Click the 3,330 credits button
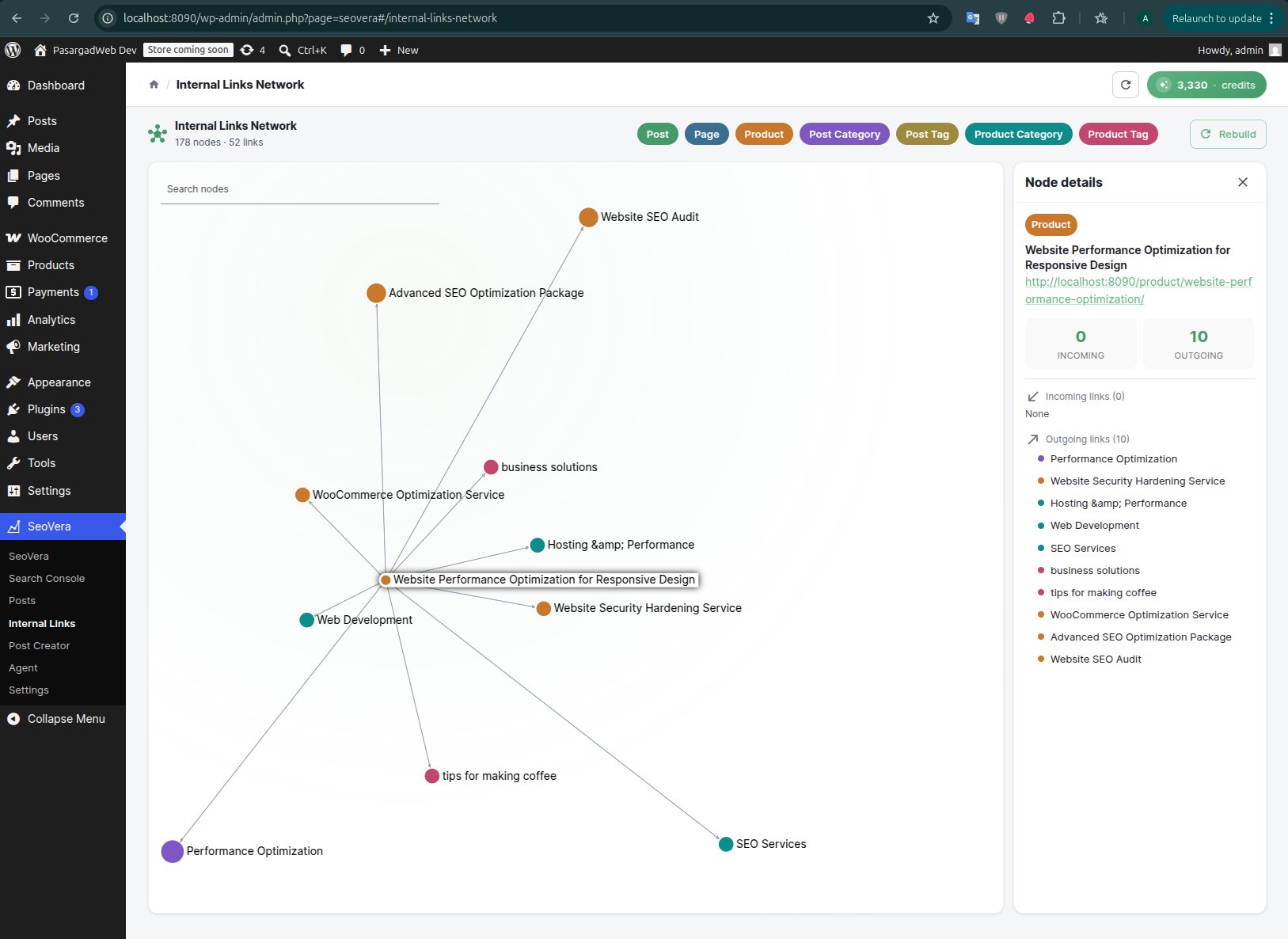This screenshot has height=939, width=1288. (x=1206, y=85)
